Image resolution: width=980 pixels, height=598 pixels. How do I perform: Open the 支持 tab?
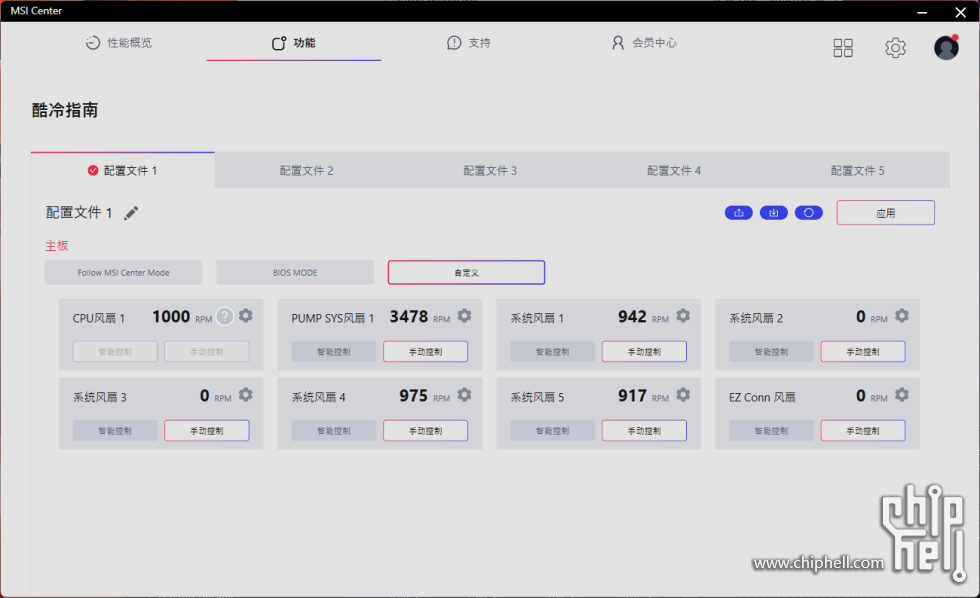click(469, 42)
